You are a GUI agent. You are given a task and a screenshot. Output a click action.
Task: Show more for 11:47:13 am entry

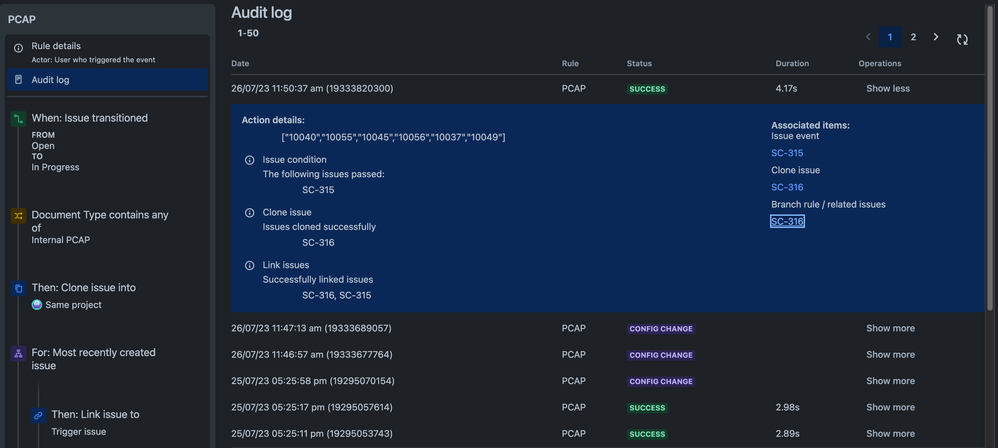coord(890,328)
